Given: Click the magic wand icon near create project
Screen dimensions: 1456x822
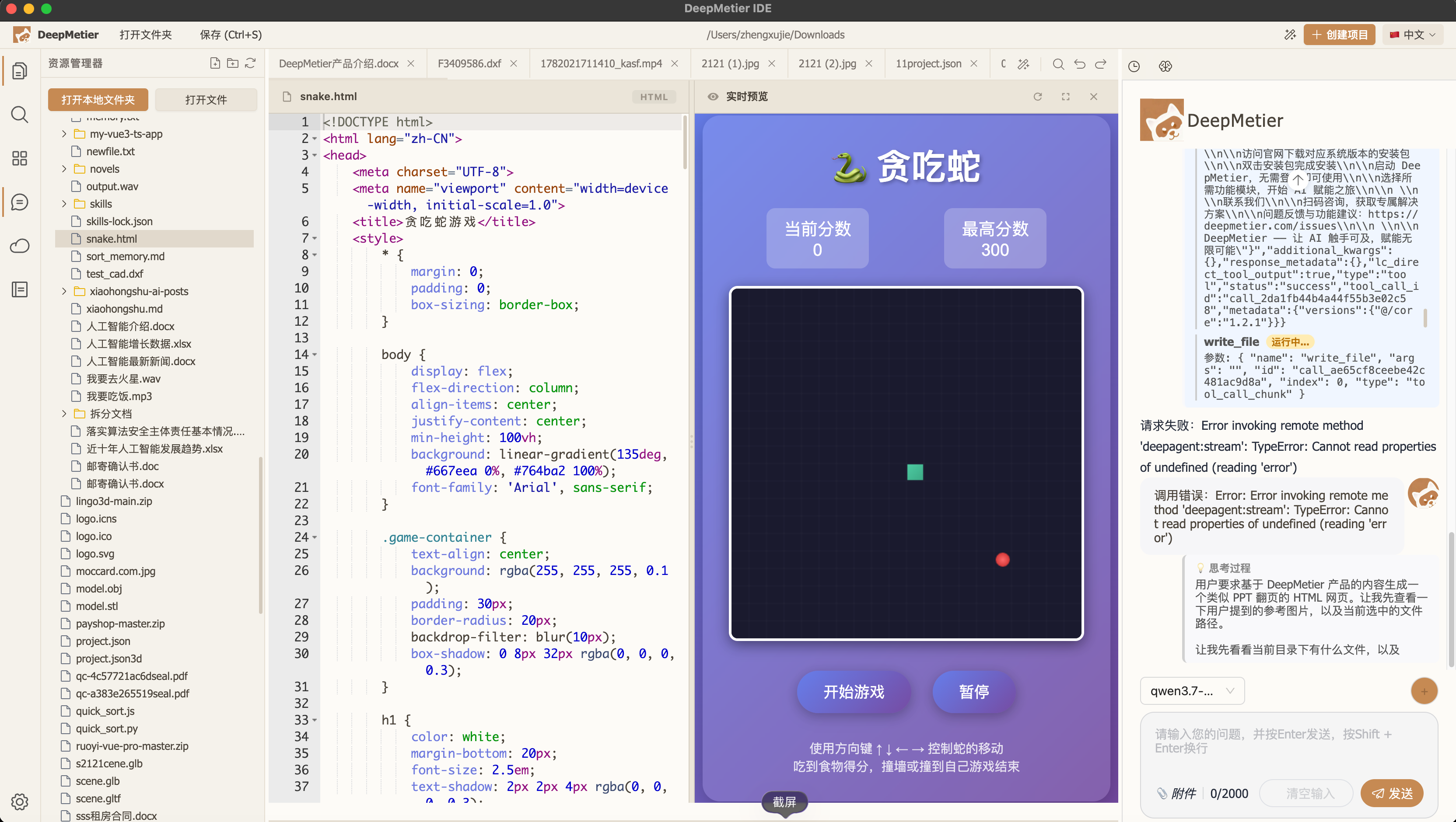Looking at the screenshot, I should (x=1290, y=35).
